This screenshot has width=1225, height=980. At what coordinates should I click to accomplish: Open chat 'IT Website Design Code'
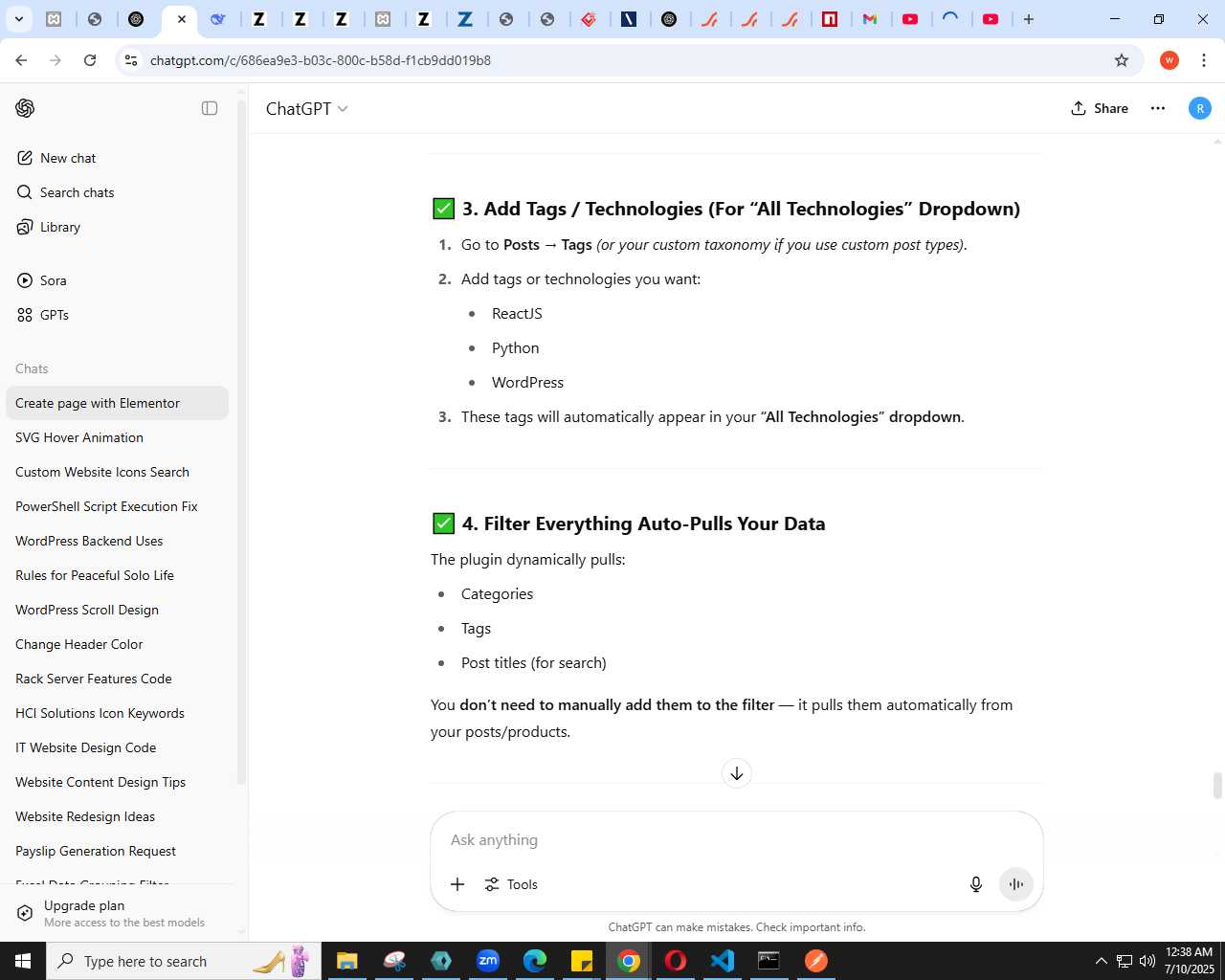coord(117,747)
